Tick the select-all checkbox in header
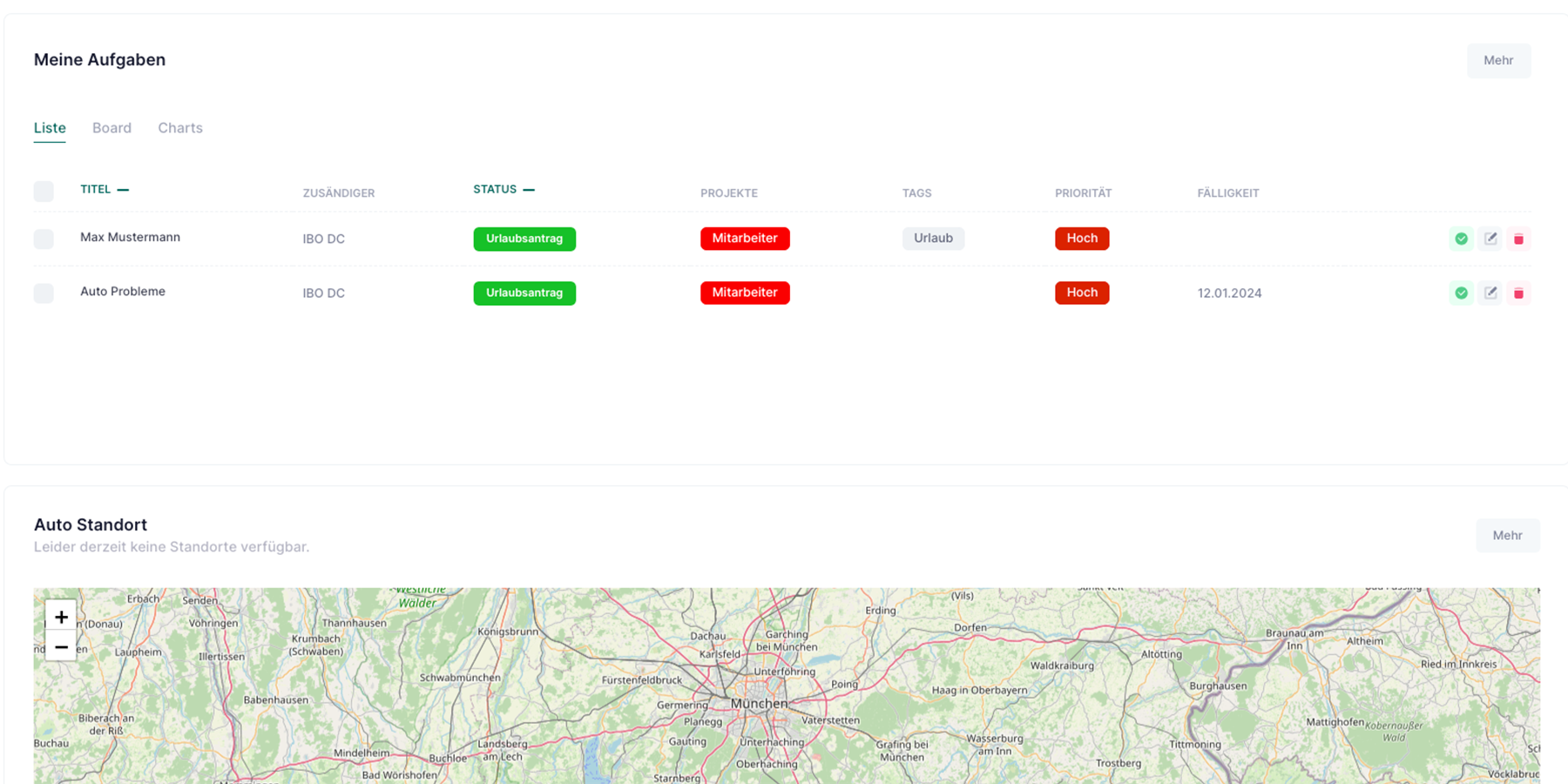Screen dimensions: 1568x784 pos(44,192)
